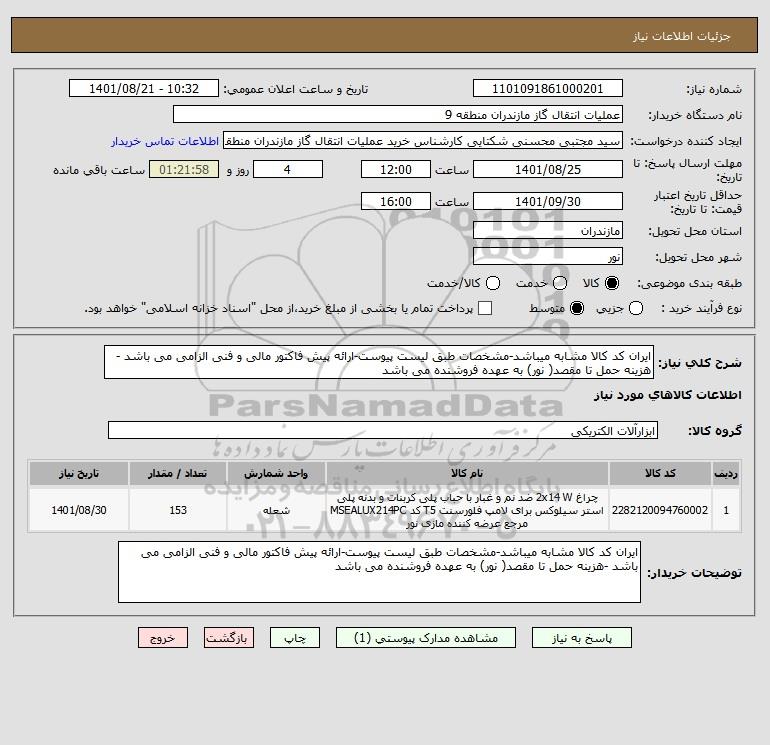Select the جزیی purchase type radio
Viewport: 770px width, 745px height.
[636, 308]
